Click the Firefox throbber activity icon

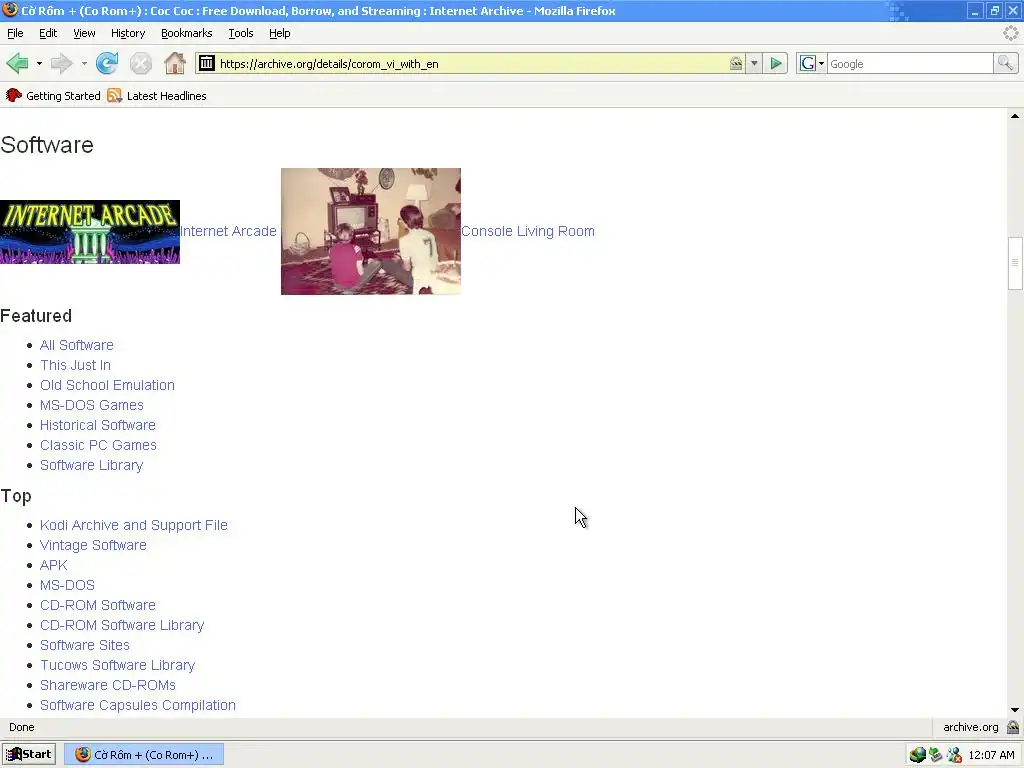pyautogui.click(x=1010, y=33)
